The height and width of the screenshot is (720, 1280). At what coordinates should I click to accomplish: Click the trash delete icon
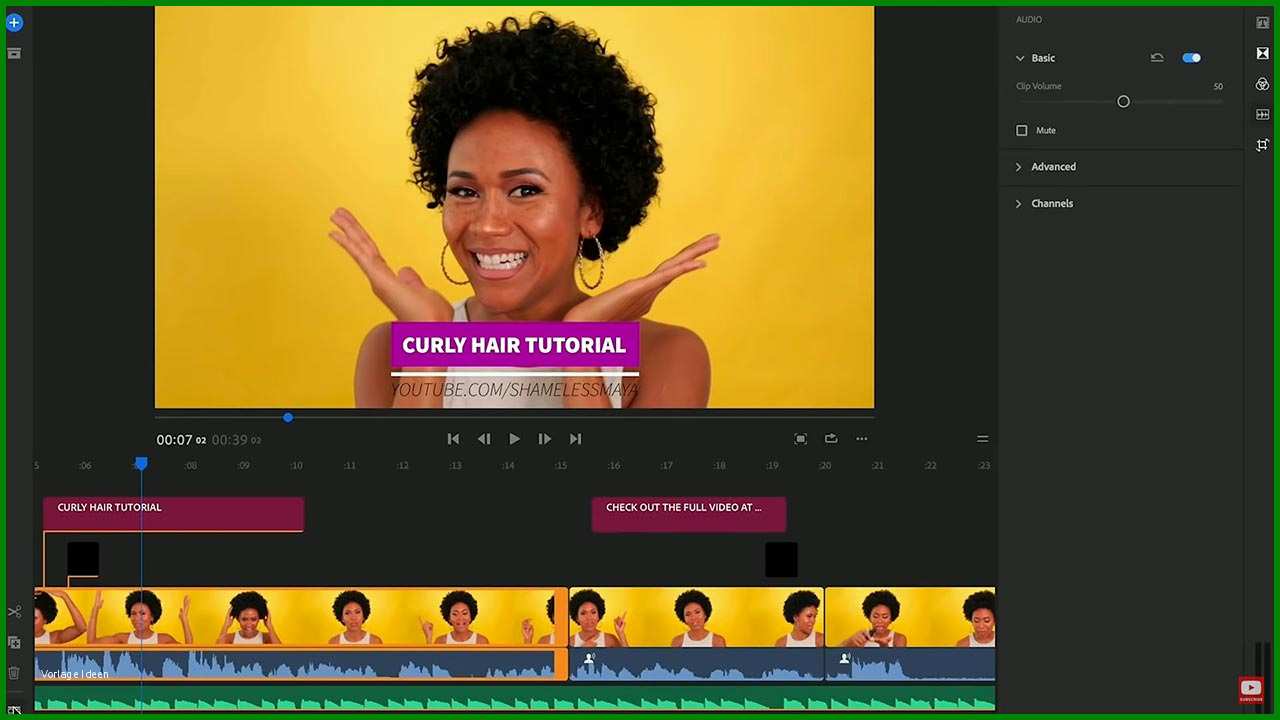[x=14, y=673]
